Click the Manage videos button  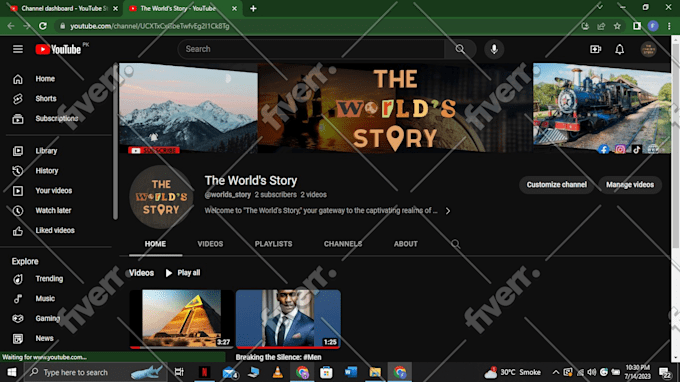coord(630,185)
